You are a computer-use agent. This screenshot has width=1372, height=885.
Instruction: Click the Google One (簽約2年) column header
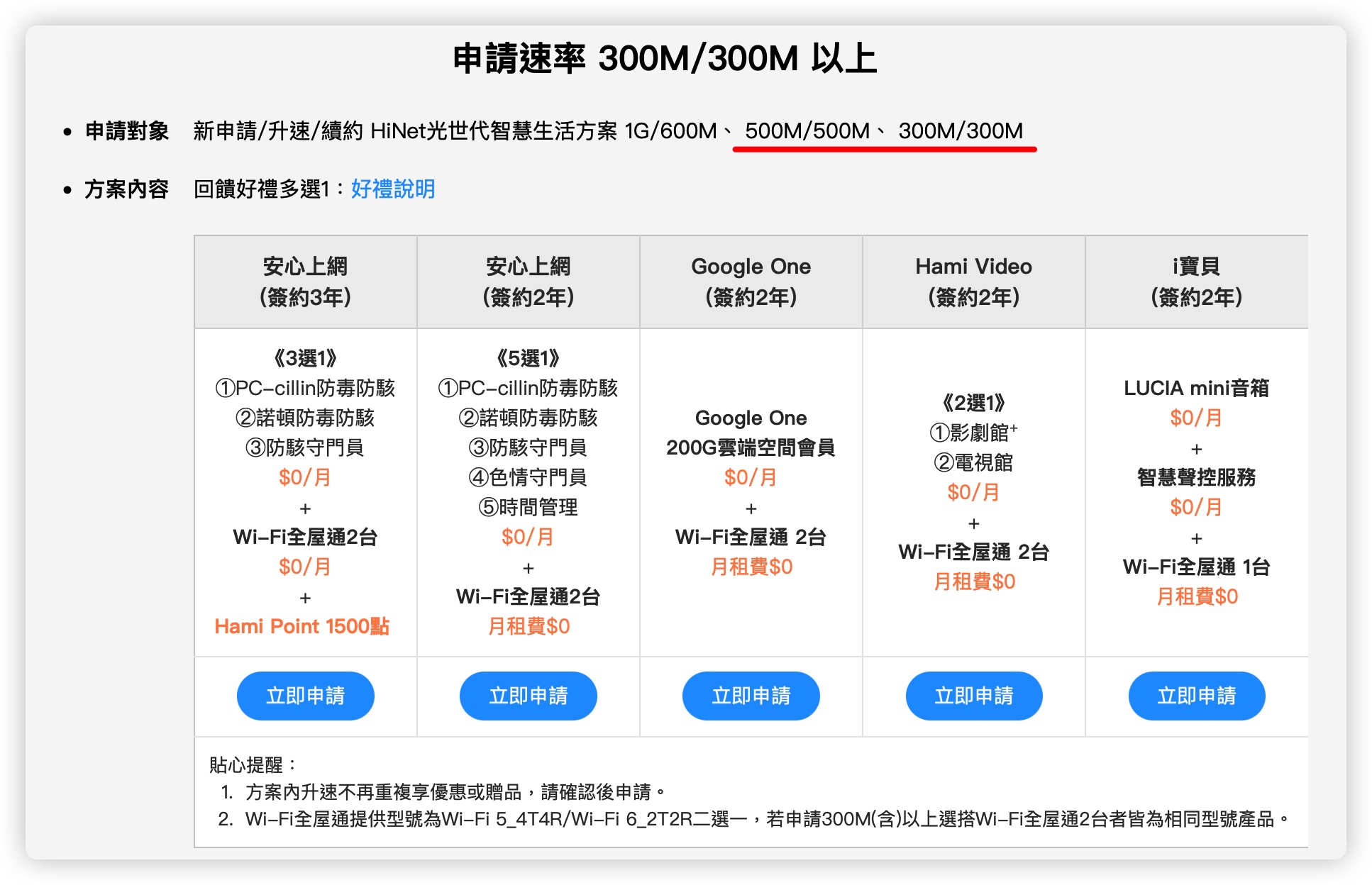[x=751, y=282]
